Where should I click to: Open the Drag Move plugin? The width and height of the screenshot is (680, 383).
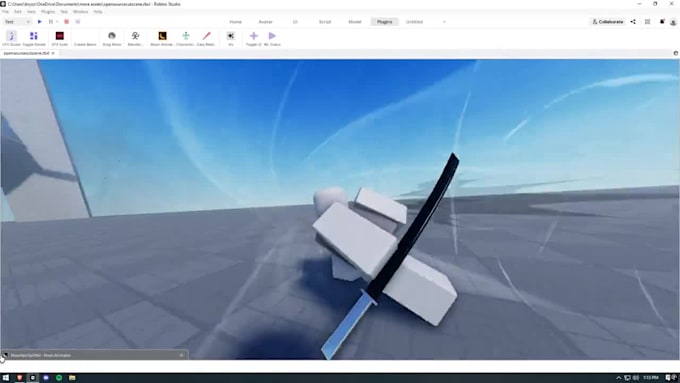pos(111,38)
